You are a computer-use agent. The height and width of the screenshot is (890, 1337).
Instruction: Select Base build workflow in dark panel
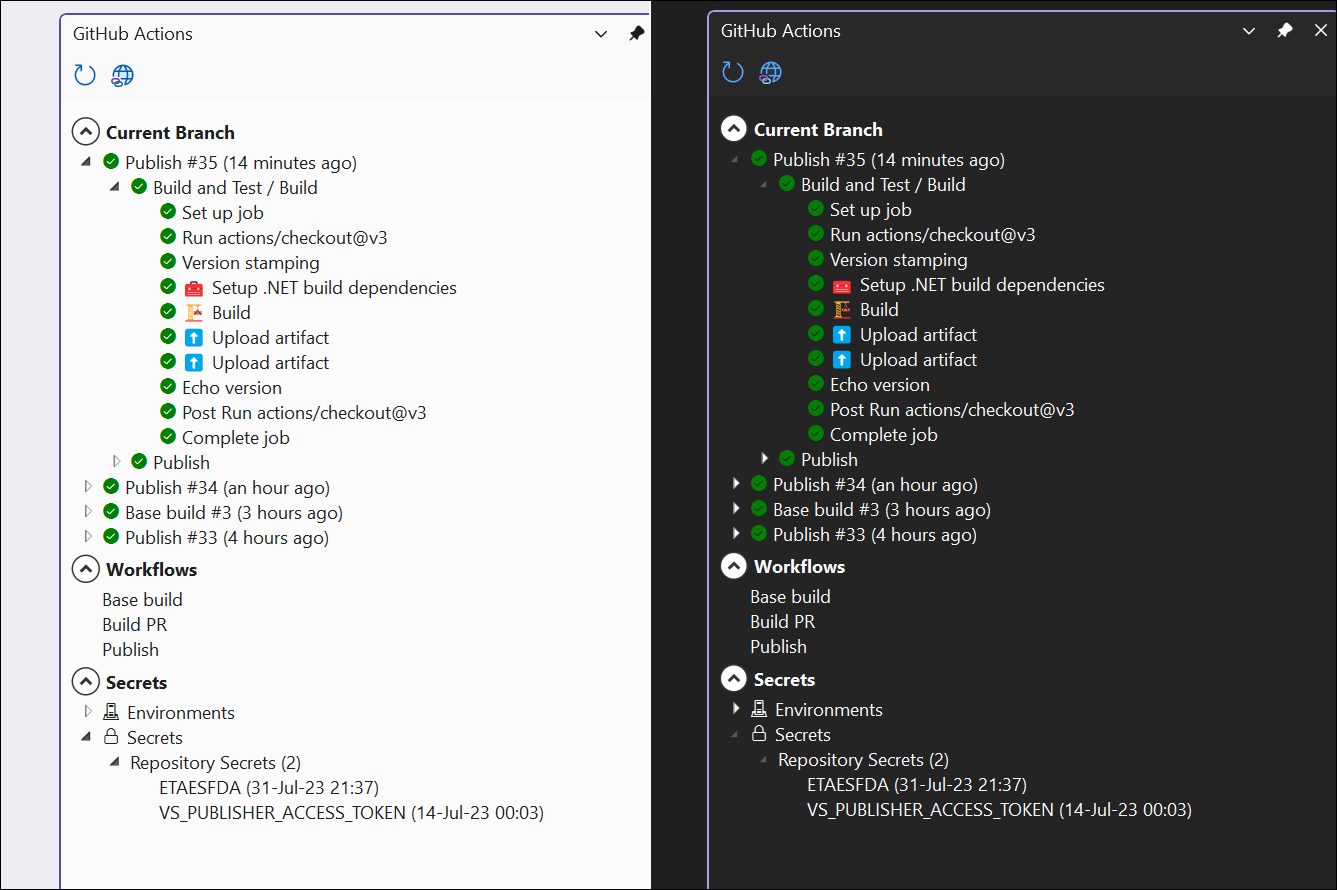790,596
